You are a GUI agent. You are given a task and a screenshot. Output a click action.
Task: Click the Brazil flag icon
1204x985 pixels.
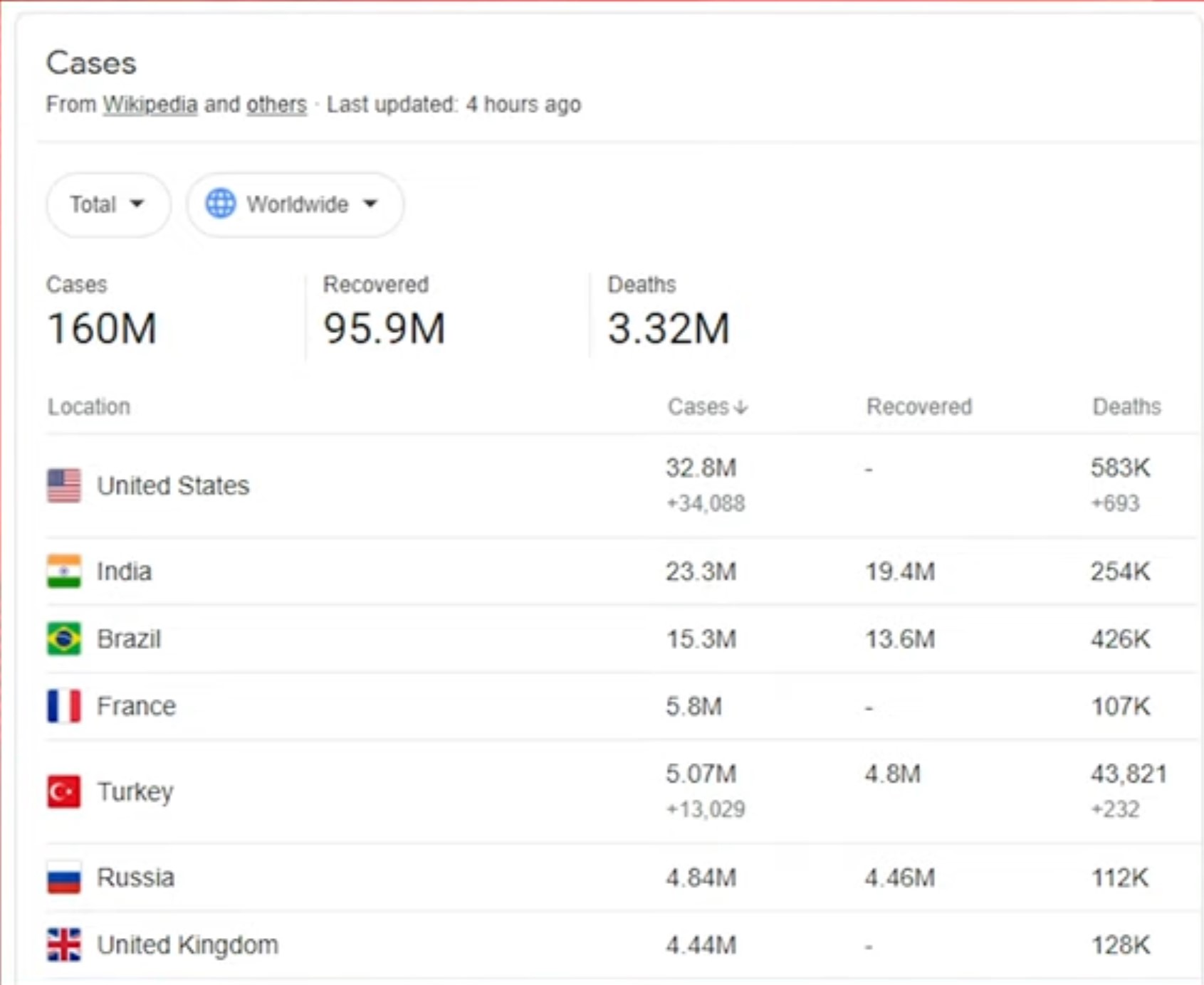tap(64, 639)
